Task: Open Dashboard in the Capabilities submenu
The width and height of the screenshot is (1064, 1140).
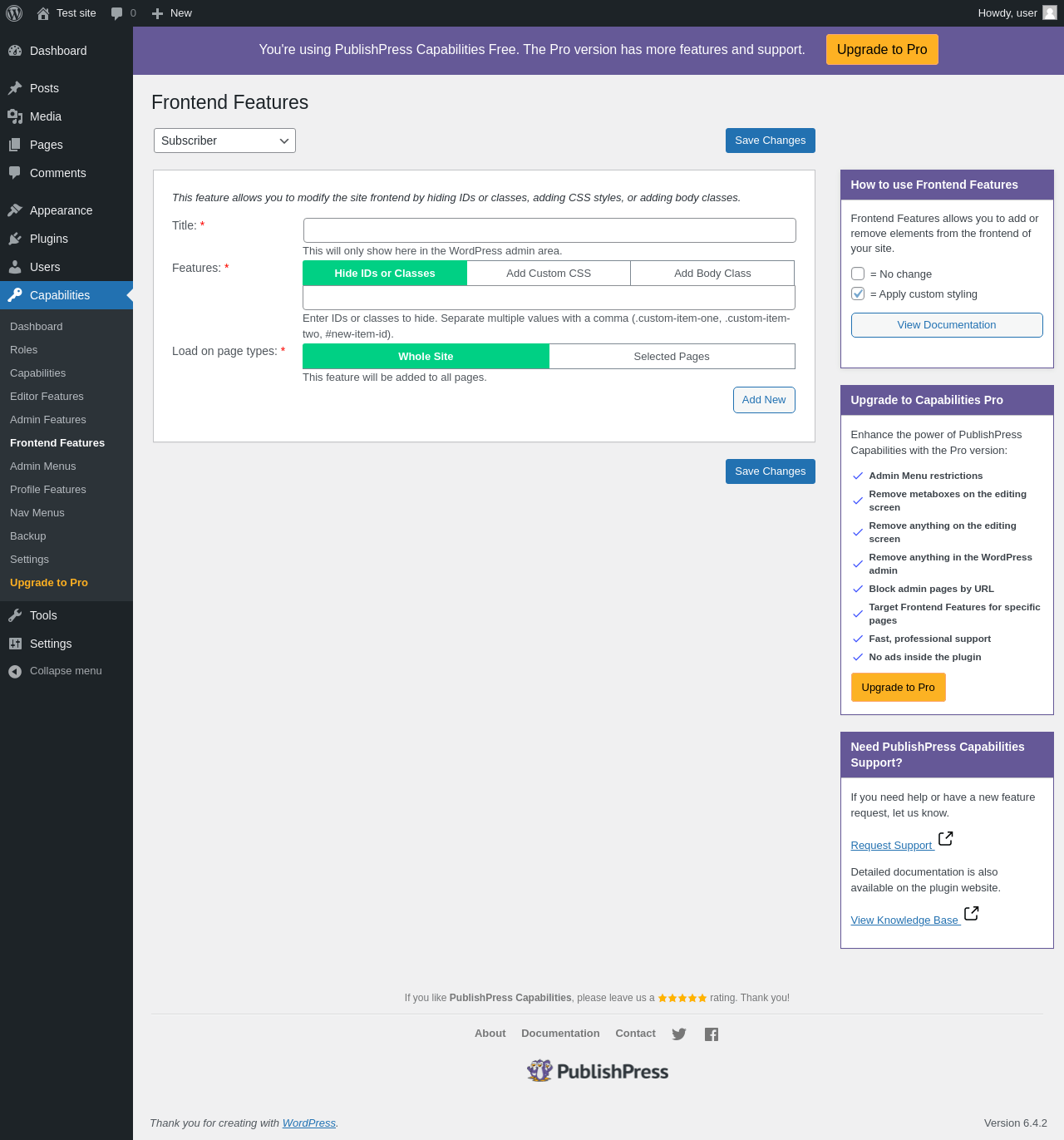Action: 37,327
